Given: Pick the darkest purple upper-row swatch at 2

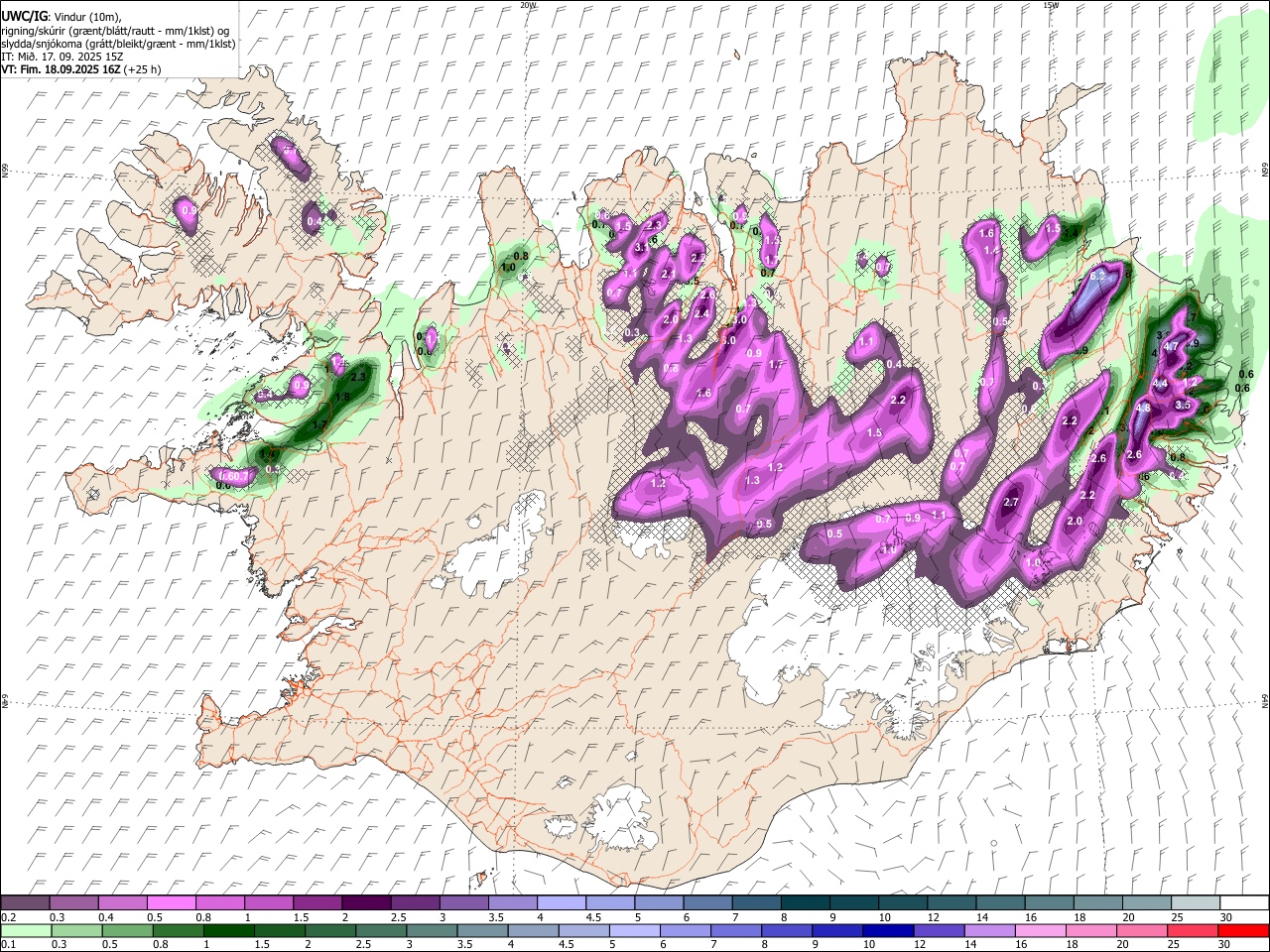Looking at the screenshot, I should (x=366, y=902).
